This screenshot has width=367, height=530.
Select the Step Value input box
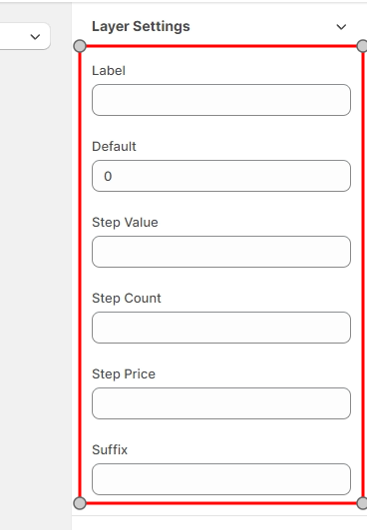point(221,252)
